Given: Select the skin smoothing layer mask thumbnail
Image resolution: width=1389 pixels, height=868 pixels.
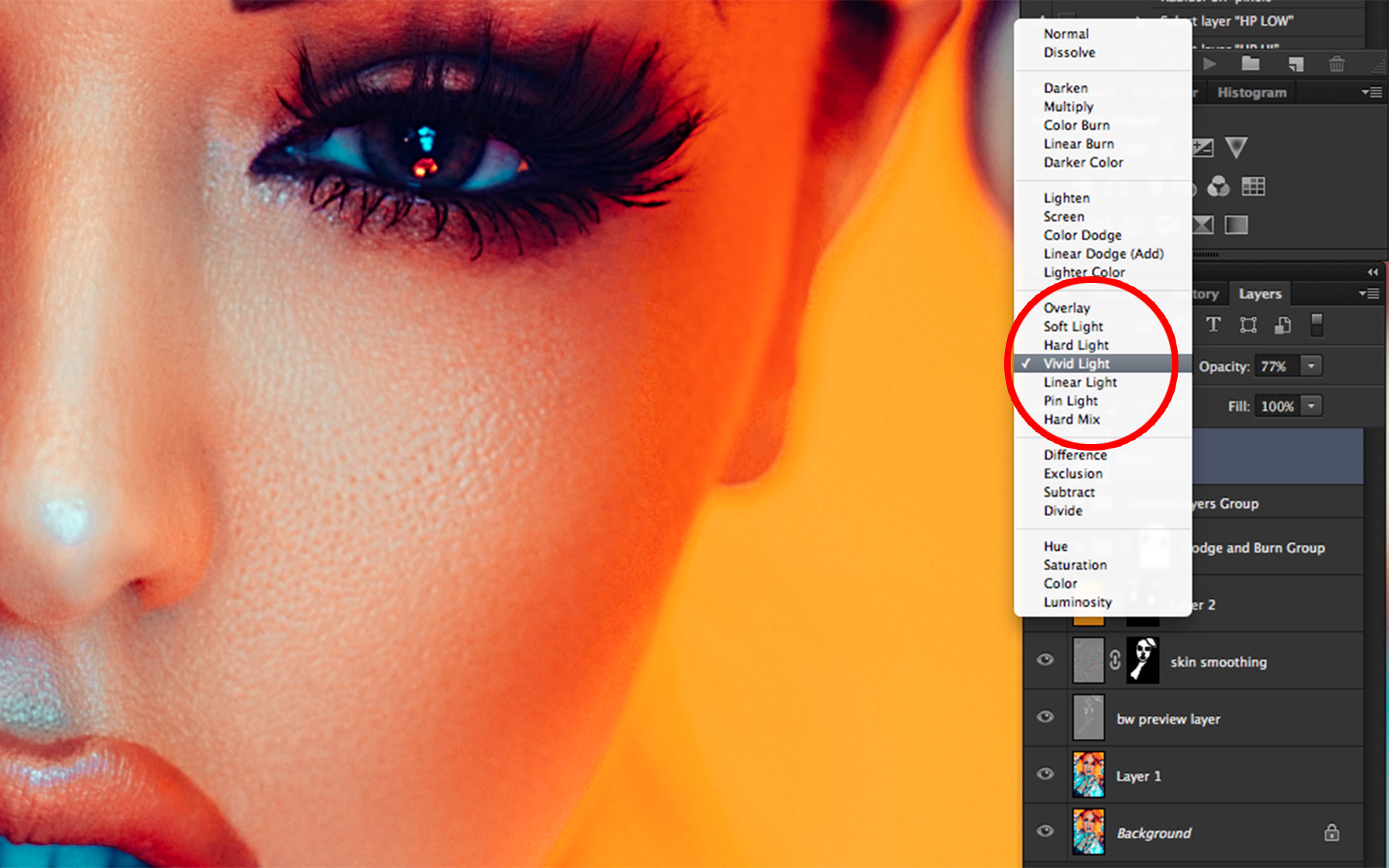Looking at the screenshot, I should tap(1143, 660).
